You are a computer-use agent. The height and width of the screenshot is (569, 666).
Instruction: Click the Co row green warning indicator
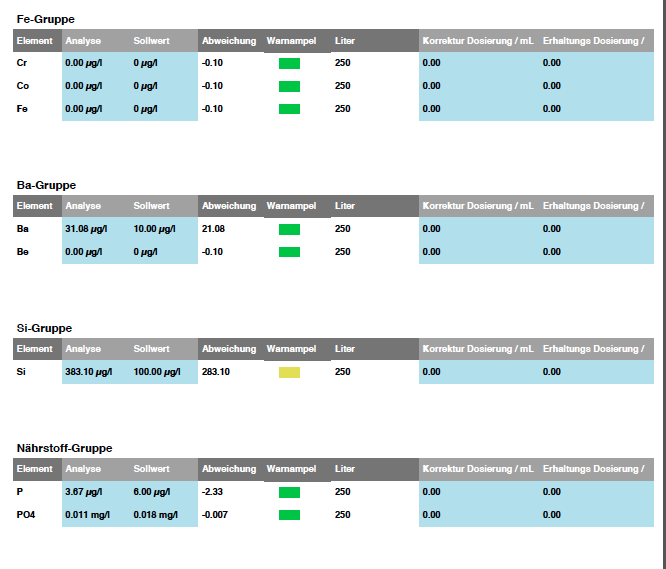(x=289, y=86)
